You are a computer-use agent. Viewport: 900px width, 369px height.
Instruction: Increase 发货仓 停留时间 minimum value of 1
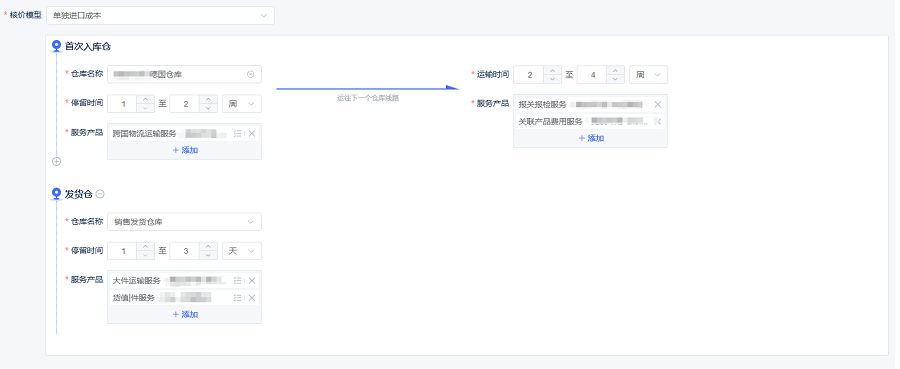pos(145,246)
